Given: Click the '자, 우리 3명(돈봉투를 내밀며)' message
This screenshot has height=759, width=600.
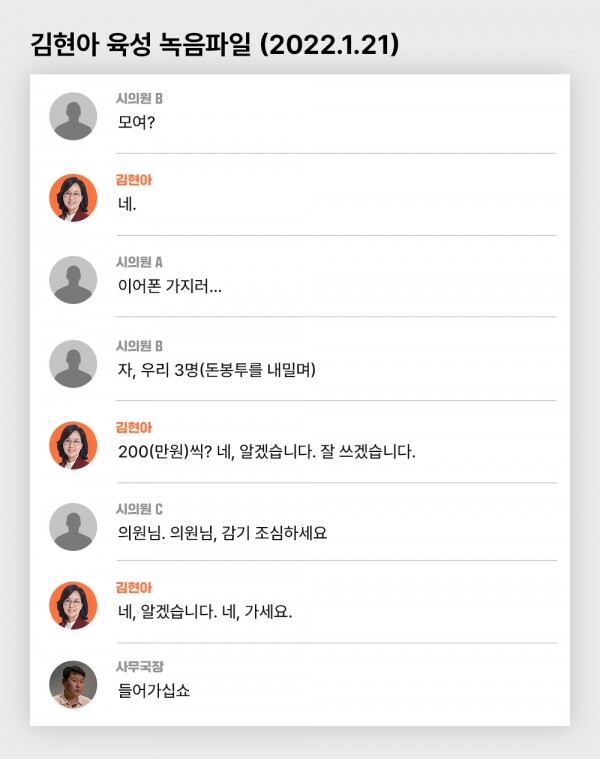Looking at the screenshot, I should click(216, 370).
